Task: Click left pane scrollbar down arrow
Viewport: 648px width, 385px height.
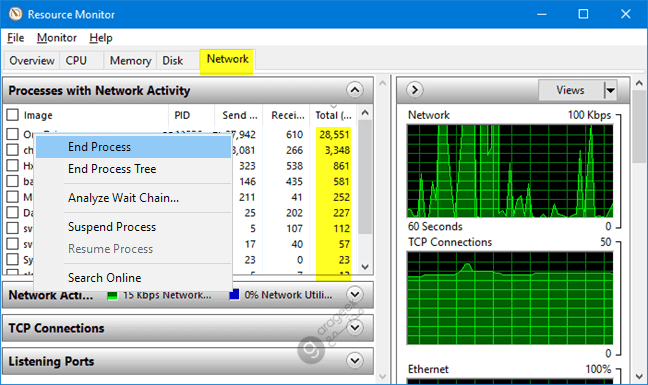Action: coord(383,376)
